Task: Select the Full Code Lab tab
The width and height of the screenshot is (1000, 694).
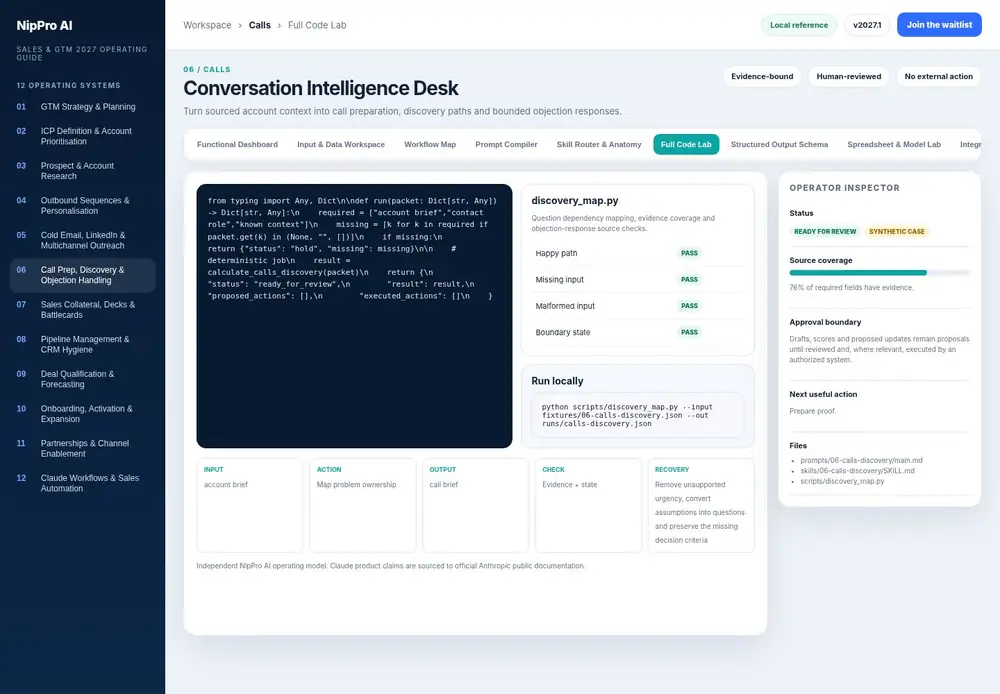Action: click(x=686, y=145)
